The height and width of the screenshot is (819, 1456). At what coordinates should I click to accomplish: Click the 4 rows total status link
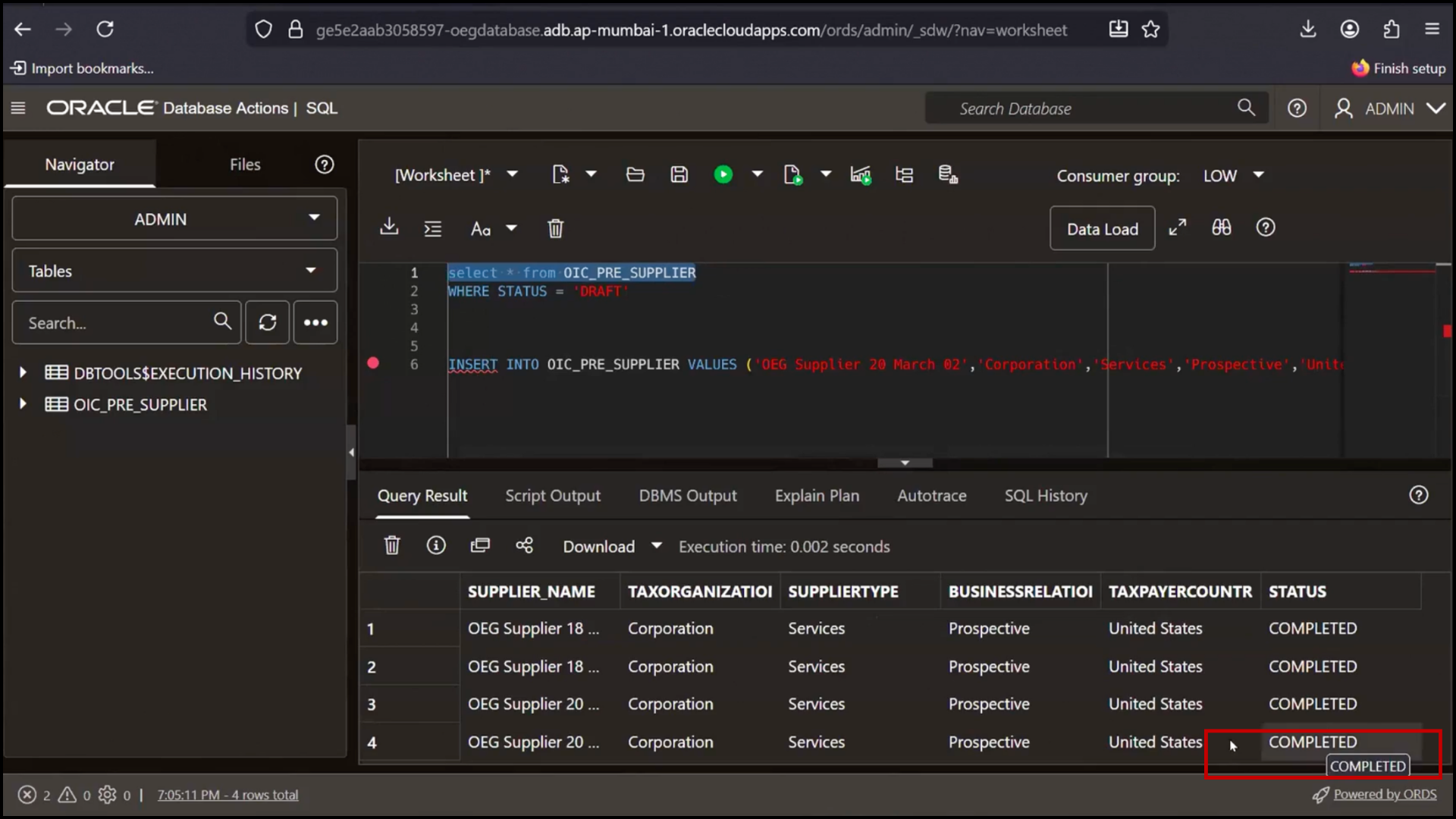[x=227, y=795]
